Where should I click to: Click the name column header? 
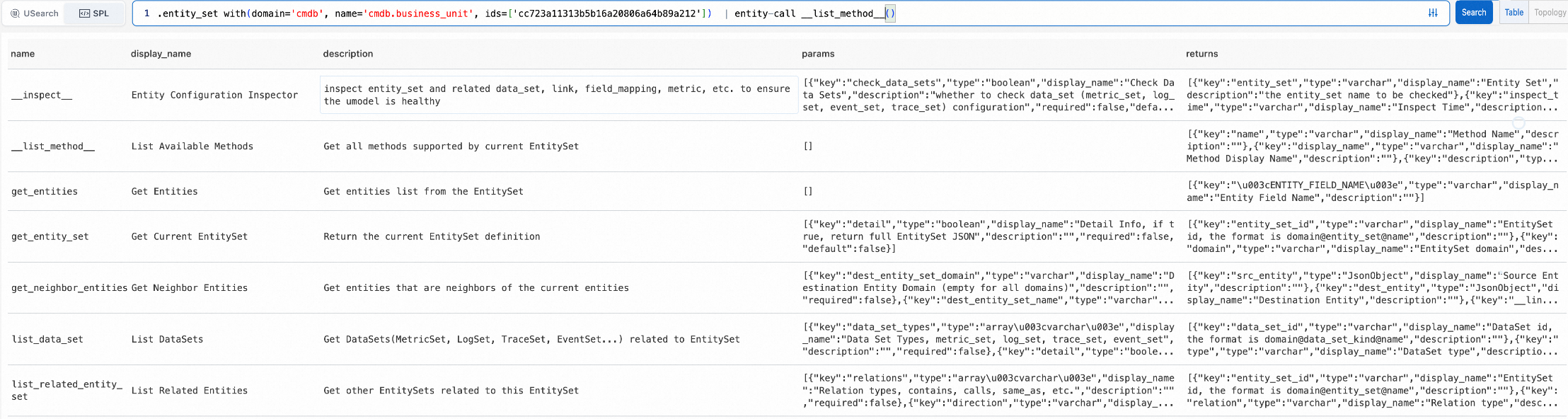pos(23,54)
